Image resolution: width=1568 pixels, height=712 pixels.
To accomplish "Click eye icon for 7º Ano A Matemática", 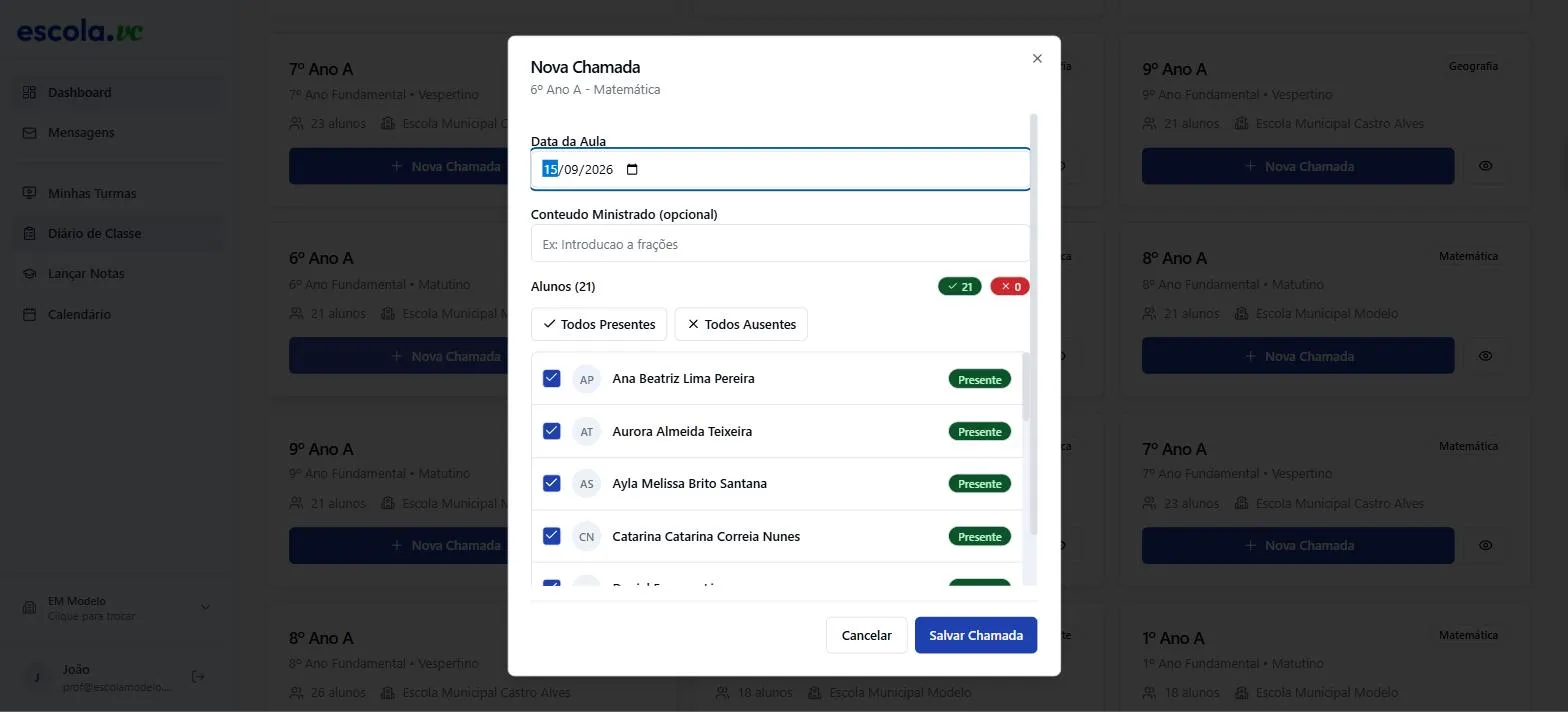I will (x=1485, y=545).
